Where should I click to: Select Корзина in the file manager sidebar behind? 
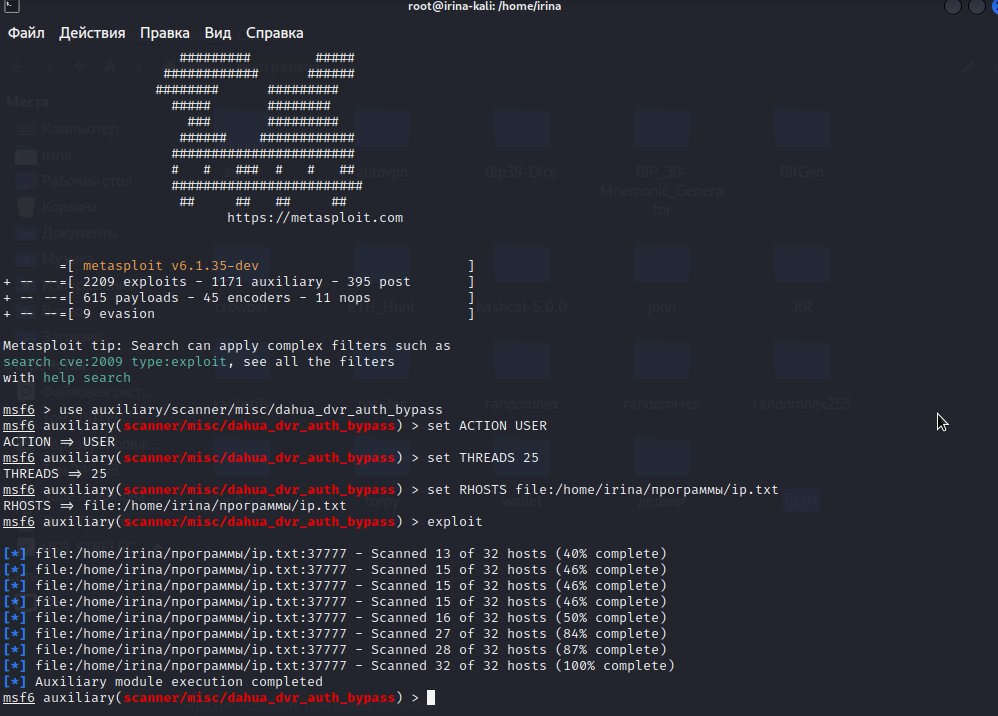(56, 207)
